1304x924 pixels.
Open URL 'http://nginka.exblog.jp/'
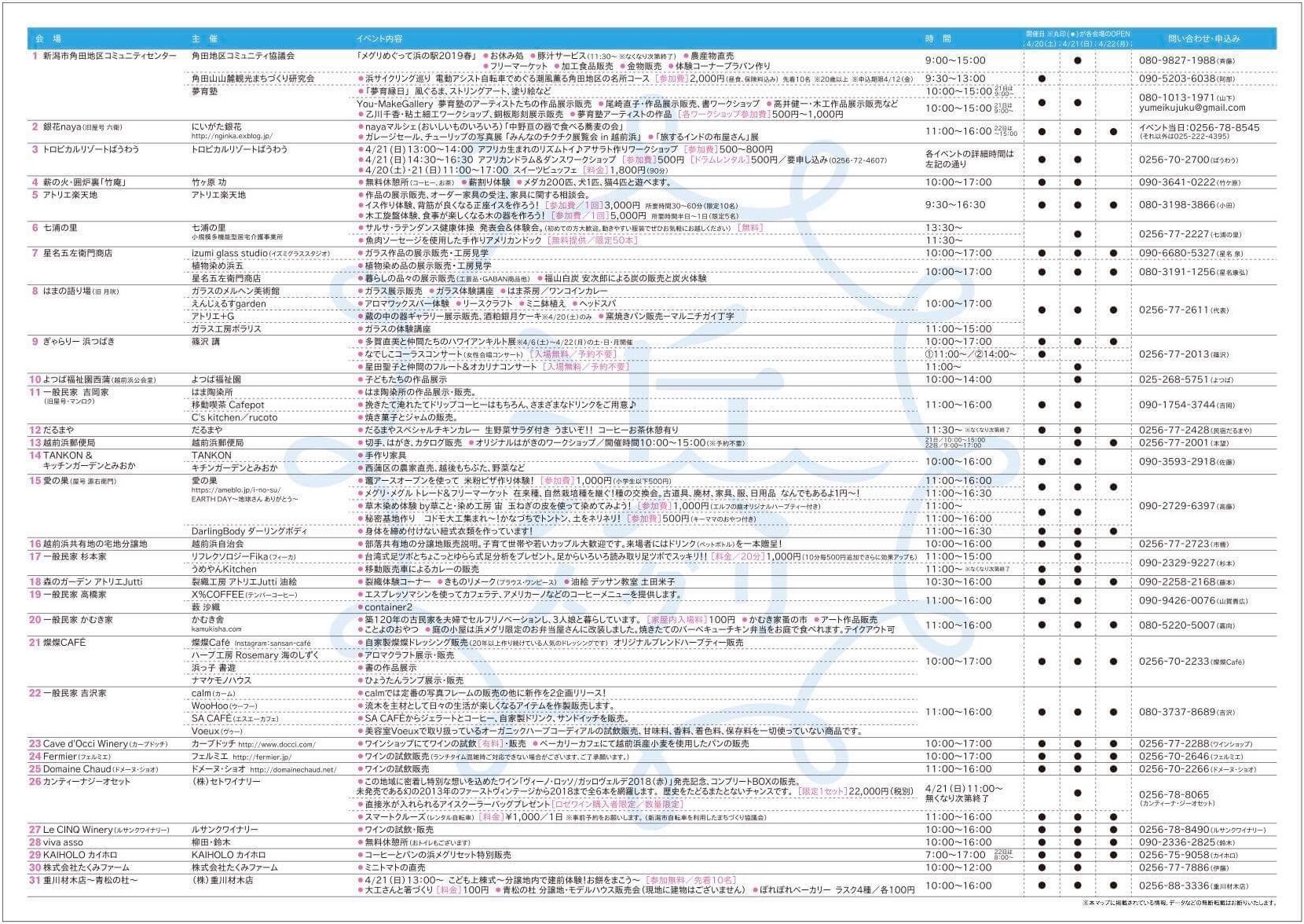click(231, 136)
